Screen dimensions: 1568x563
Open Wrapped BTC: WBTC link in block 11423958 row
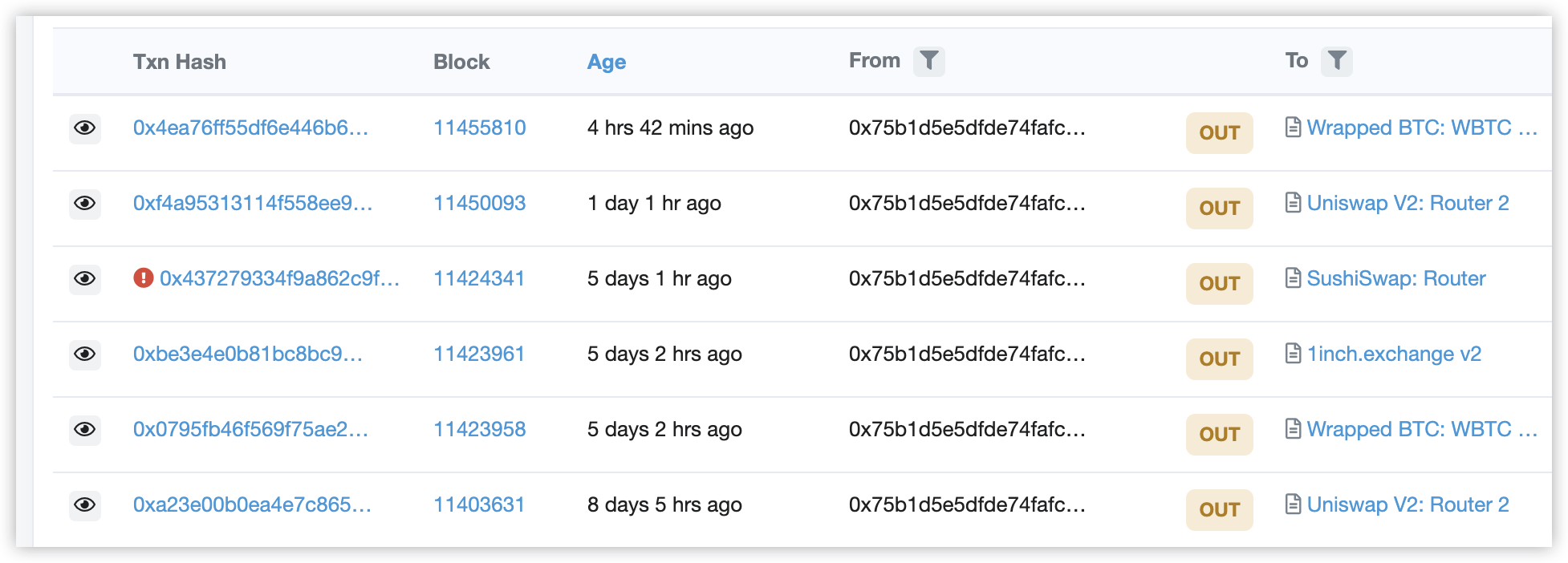(x=1422, y=429)
